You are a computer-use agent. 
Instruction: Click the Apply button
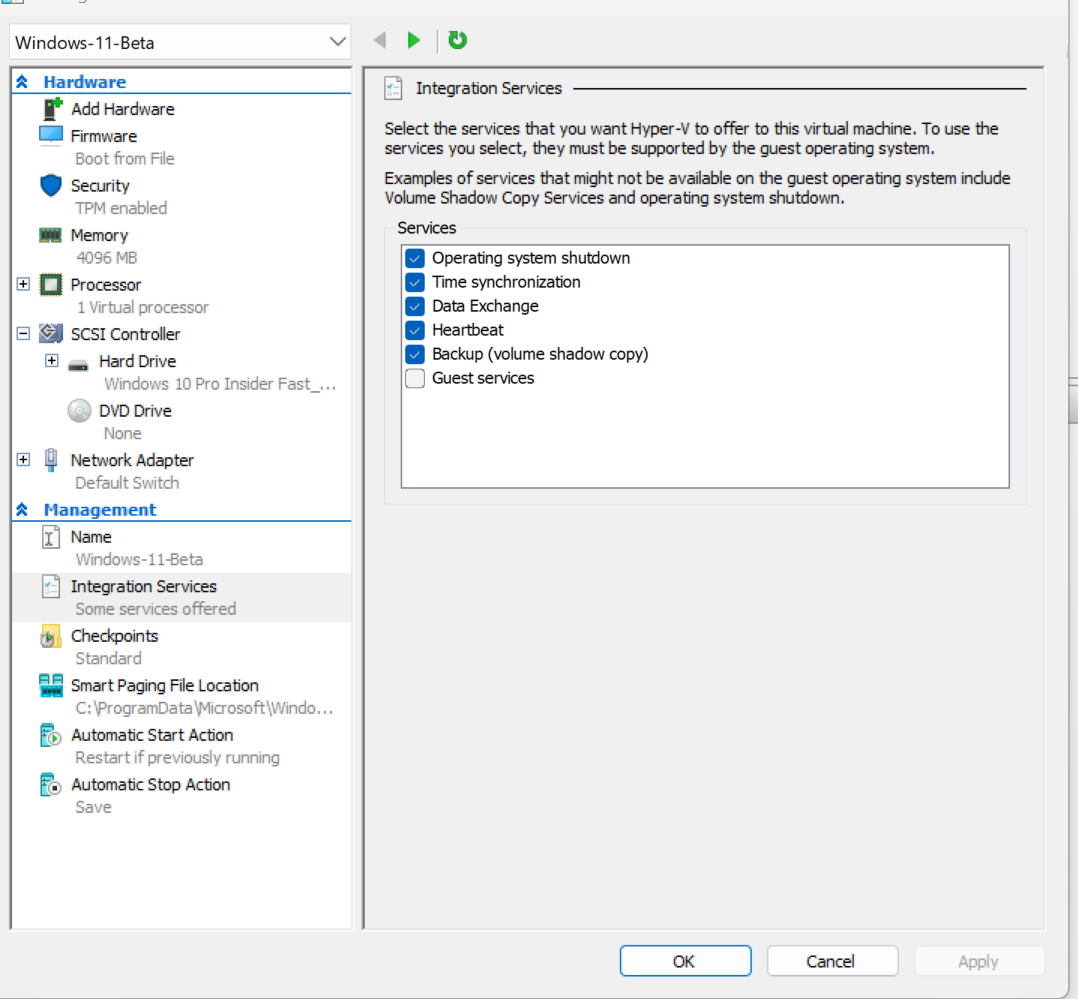pos(979,960)
